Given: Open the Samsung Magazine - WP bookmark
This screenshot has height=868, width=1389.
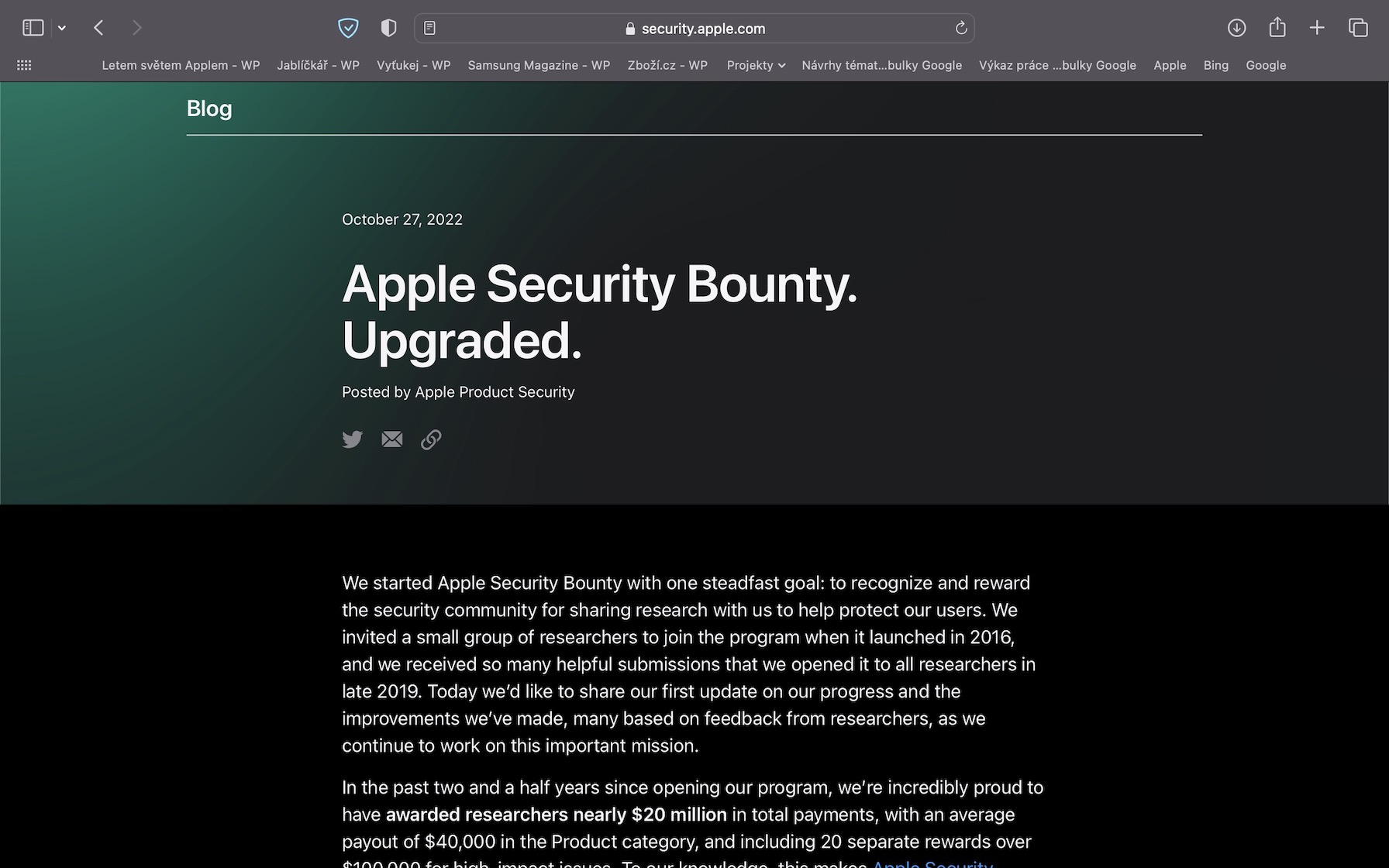Looking at the screenshot, I should click(539, 65).
